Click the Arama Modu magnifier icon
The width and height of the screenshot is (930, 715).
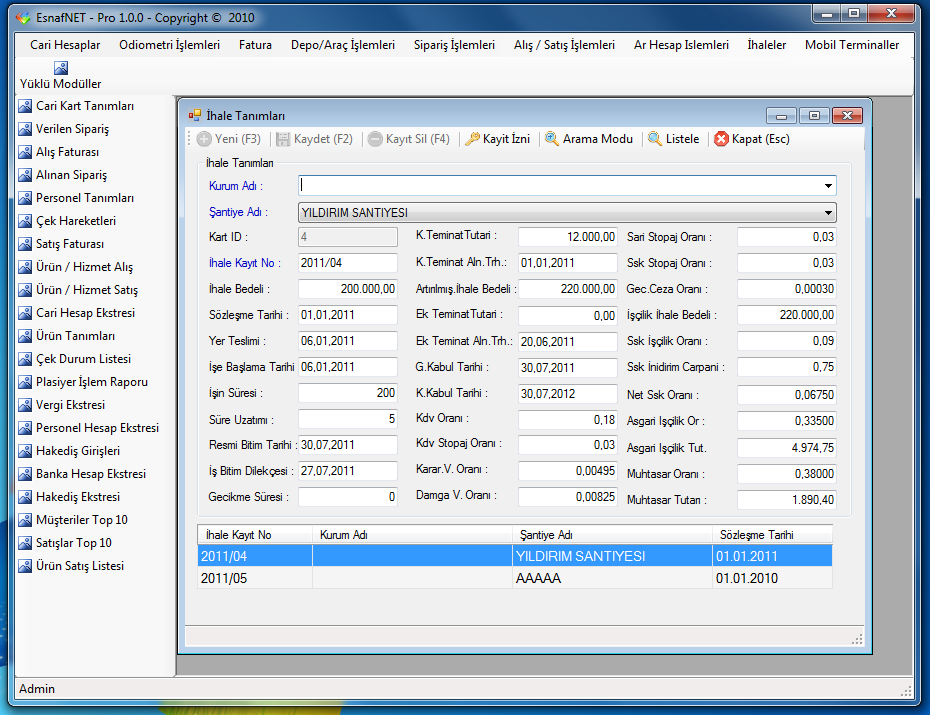(x=552, y=139)
